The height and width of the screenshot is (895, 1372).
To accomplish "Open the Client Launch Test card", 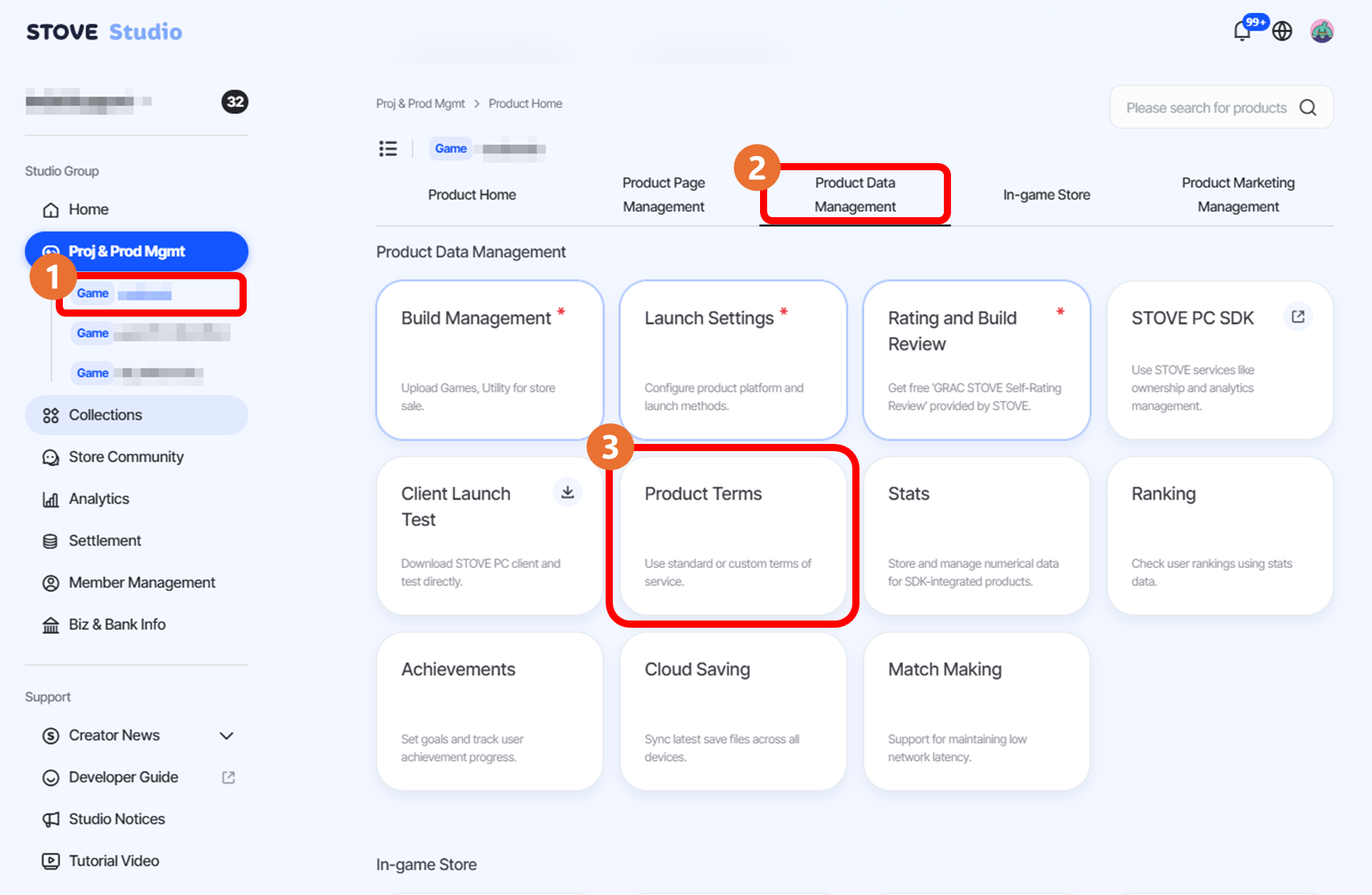I will 490,535.
